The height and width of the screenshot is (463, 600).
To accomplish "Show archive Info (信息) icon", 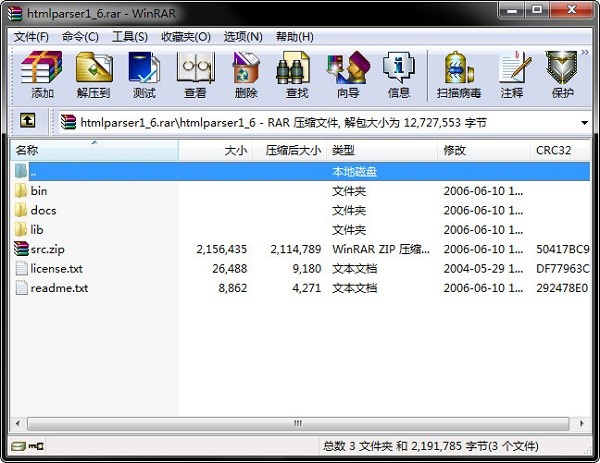I will (399, 67).
